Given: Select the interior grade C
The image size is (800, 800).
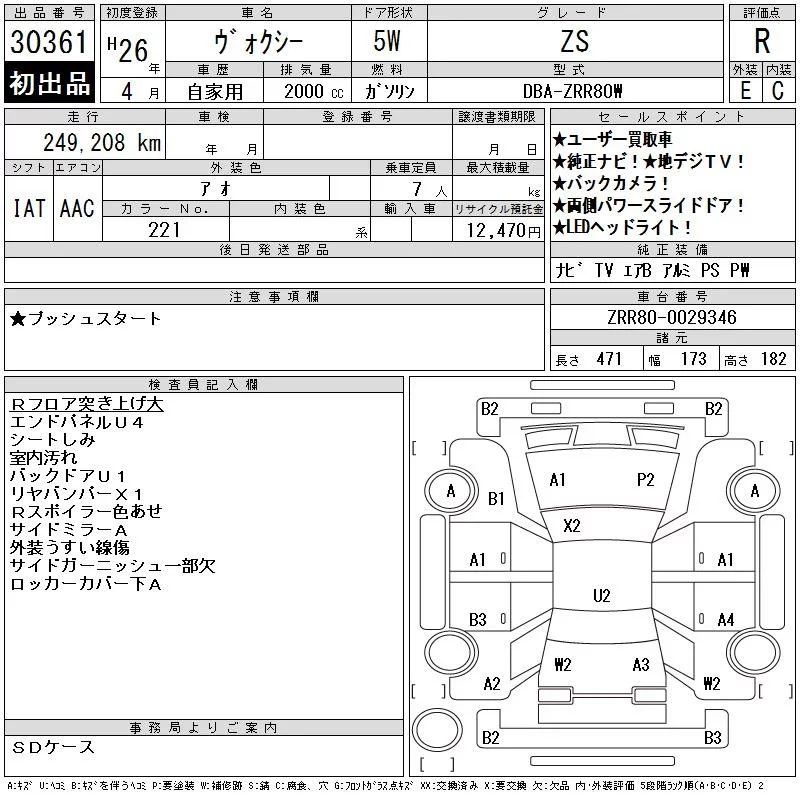Looking at the screenshot, I should click(778, 91).
